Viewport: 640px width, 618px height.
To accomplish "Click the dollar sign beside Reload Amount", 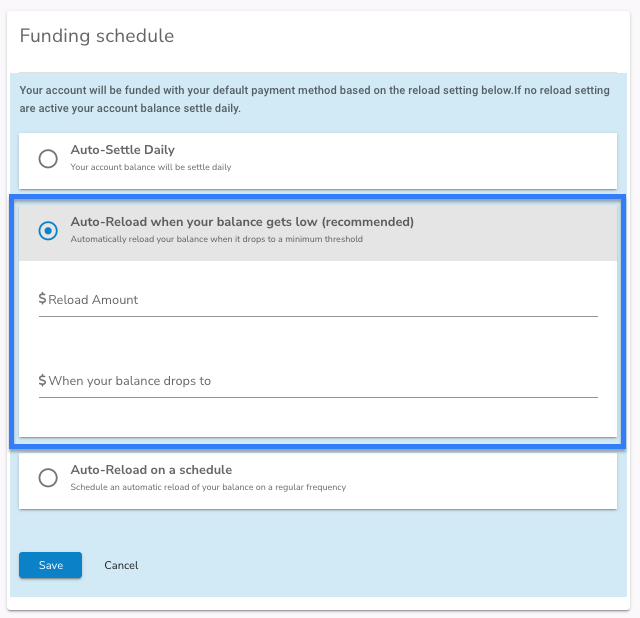I will pos(42,299).
